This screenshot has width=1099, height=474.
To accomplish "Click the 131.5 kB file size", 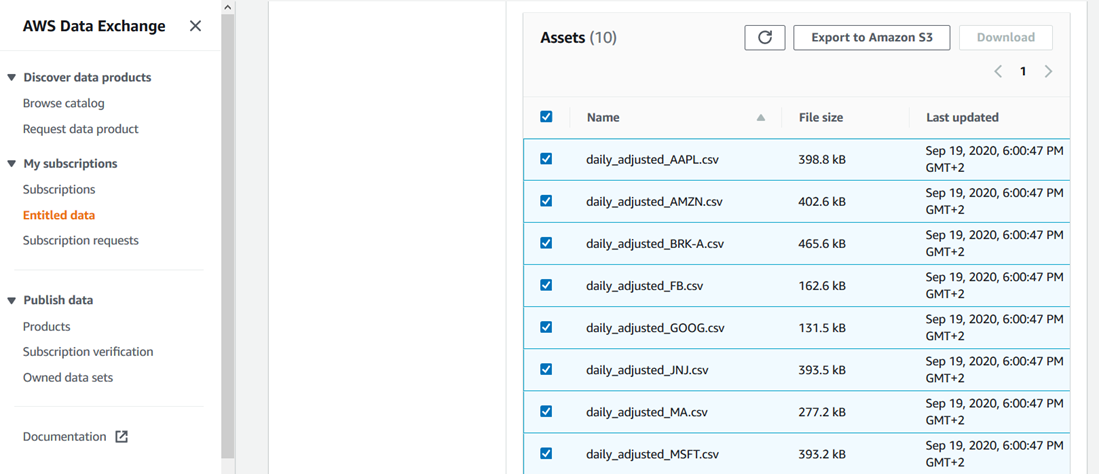I will tap(822, 327).
